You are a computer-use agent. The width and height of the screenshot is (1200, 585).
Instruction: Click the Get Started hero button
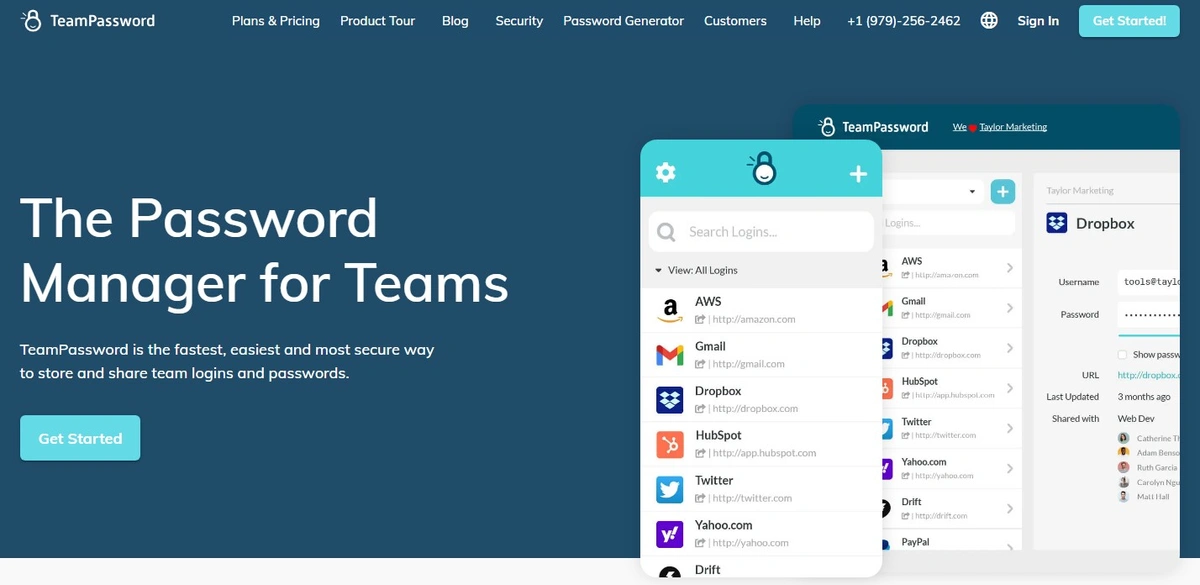[x=80, y=438]
